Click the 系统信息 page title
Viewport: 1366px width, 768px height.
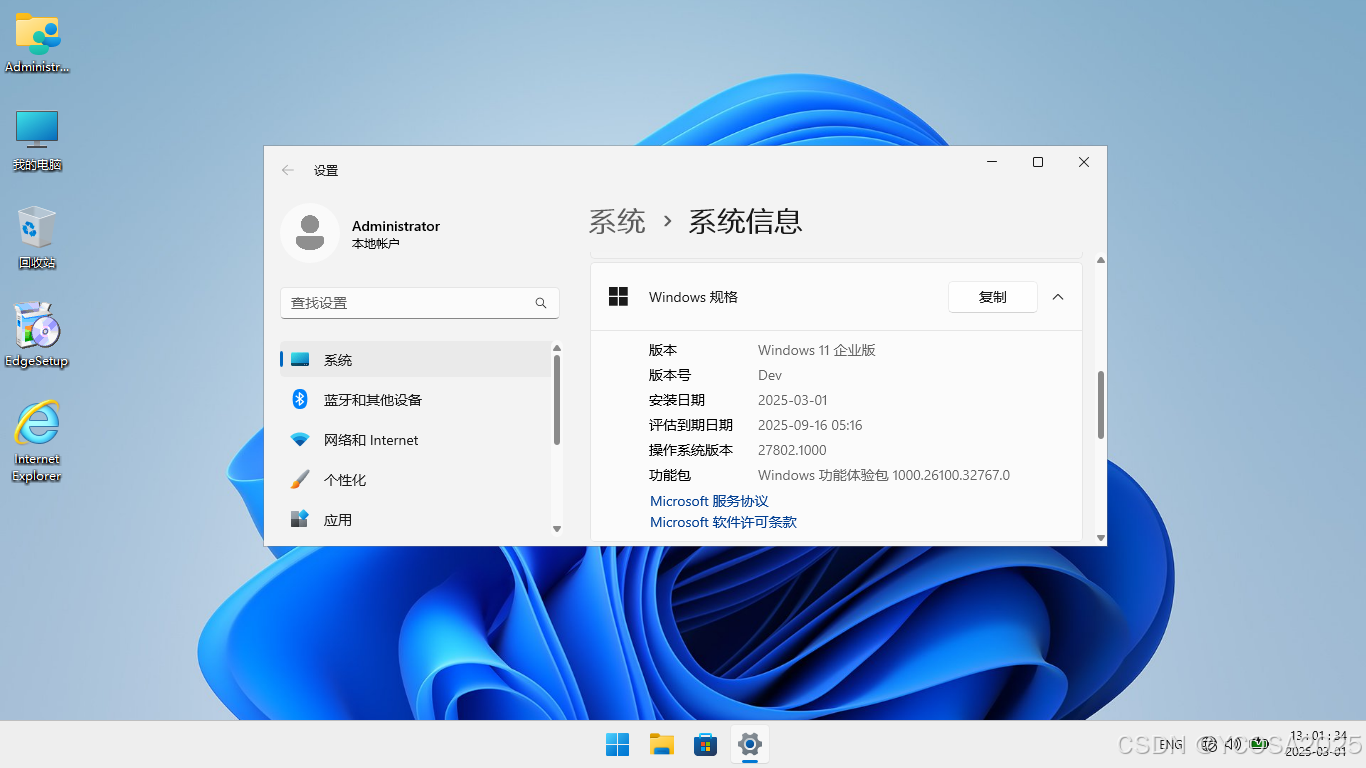click(745, 221)
